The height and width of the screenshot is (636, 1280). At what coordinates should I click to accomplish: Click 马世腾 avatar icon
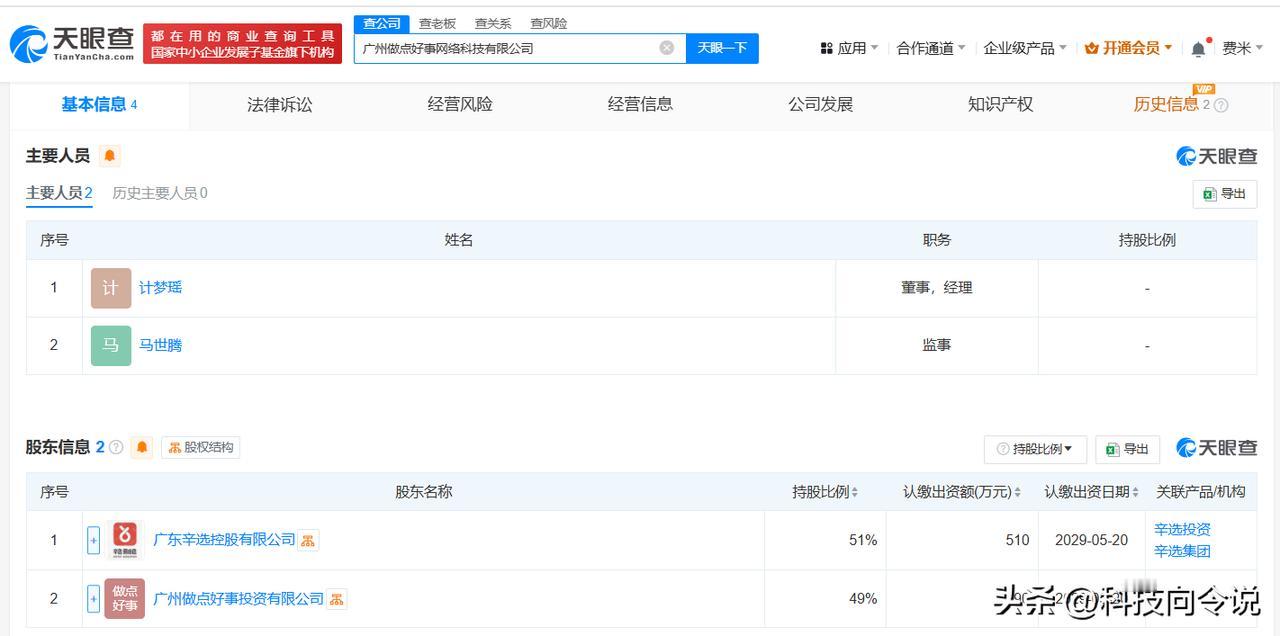[x=111, y=345]
